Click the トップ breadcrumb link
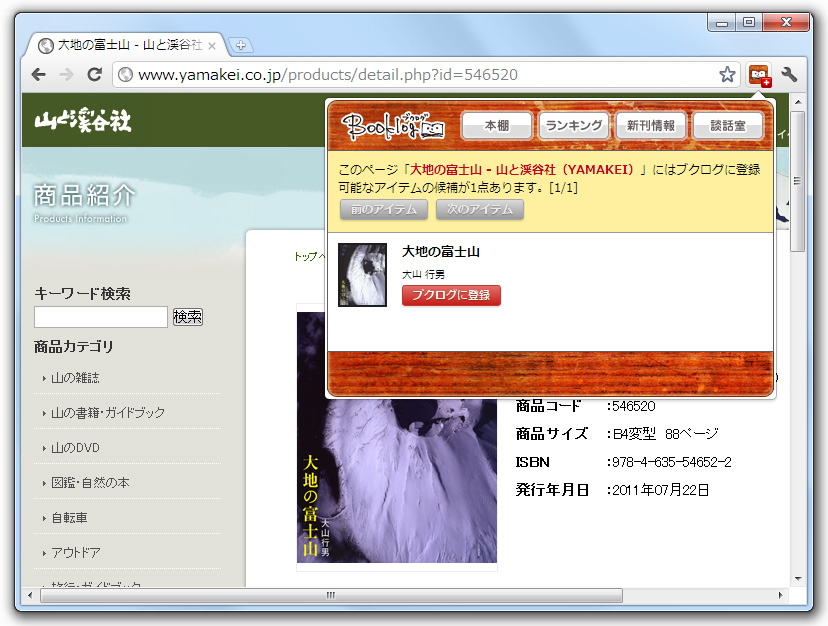 [x=305, y=257]
